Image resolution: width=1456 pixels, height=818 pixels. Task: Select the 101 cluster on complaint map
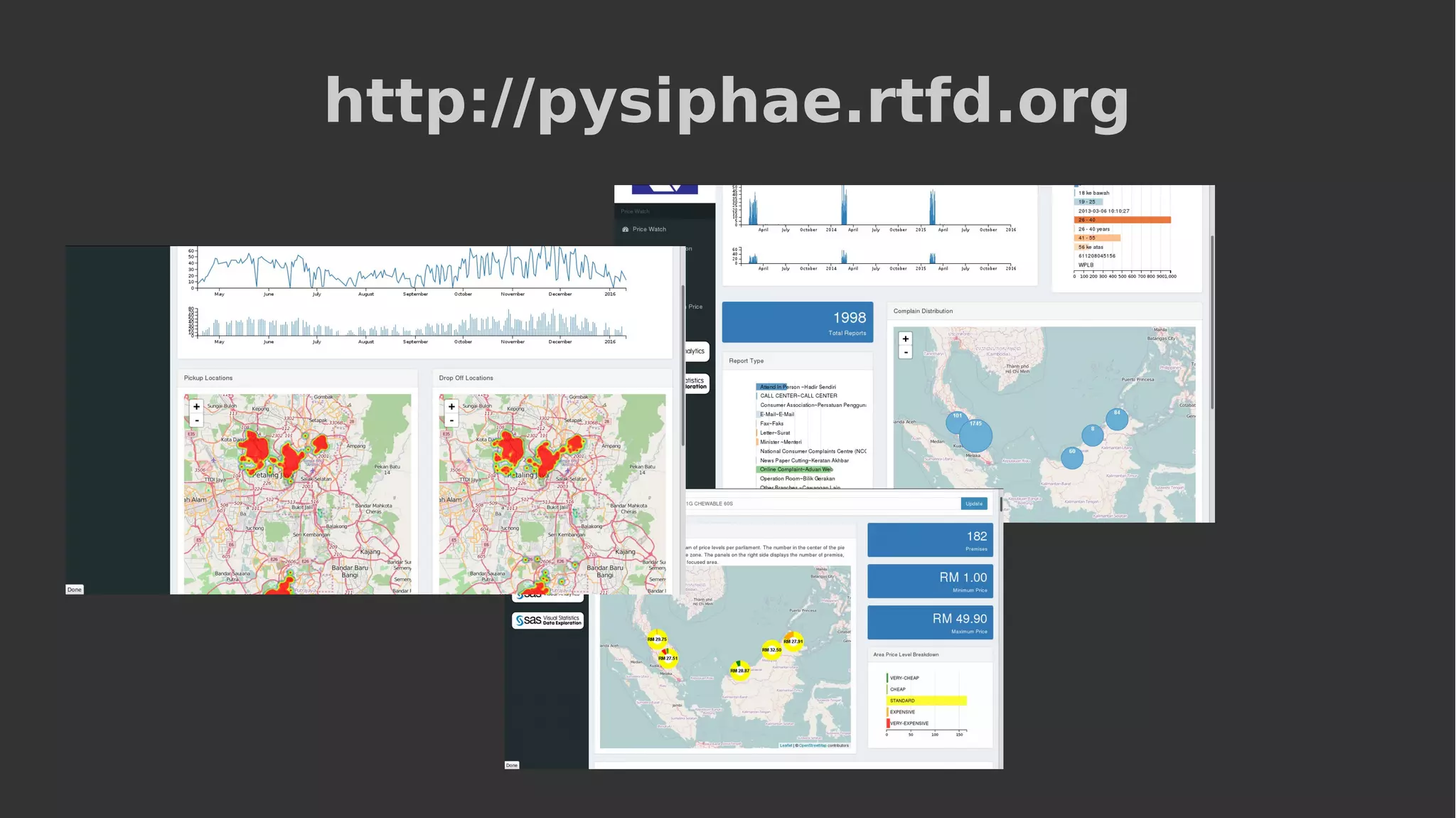[957, 423]
